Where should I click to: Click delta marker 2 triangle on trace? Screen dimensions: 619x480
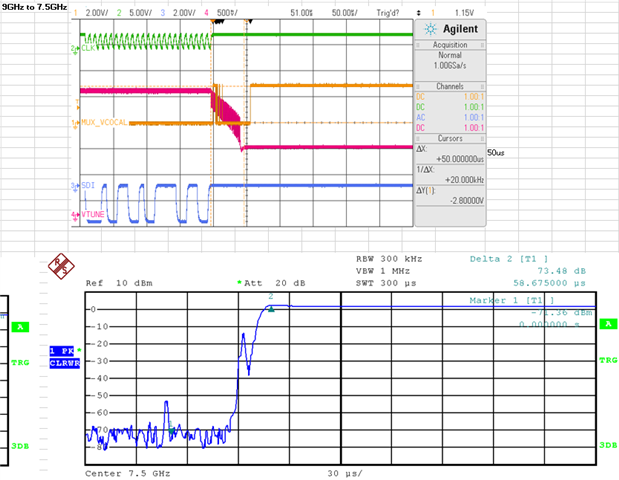271,309
